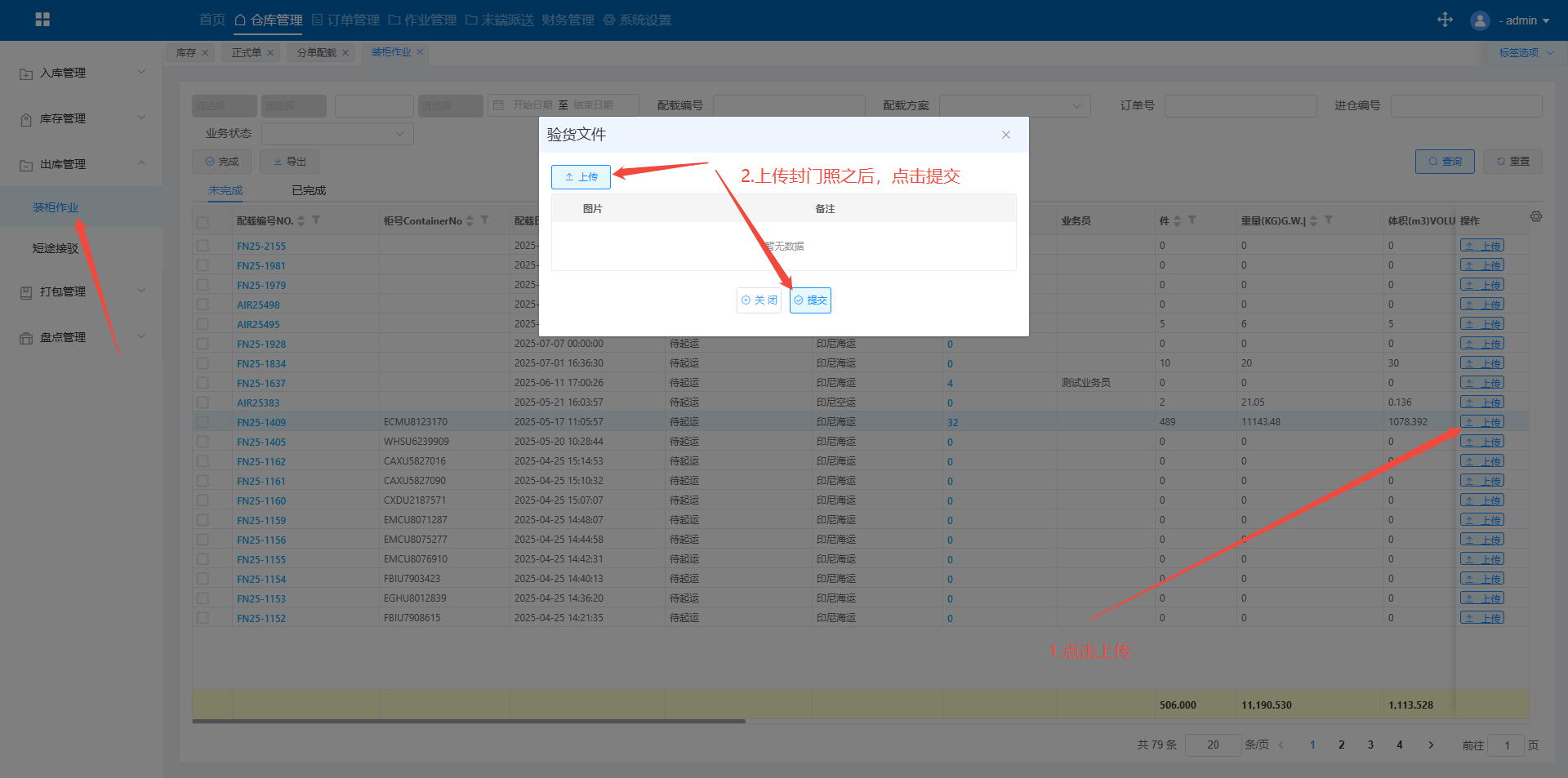Image resolution: width=1568 pixels, height=778 pixels.
Task: Open the 20 条/页 page size selector
Action: (x=1213, y=745)
